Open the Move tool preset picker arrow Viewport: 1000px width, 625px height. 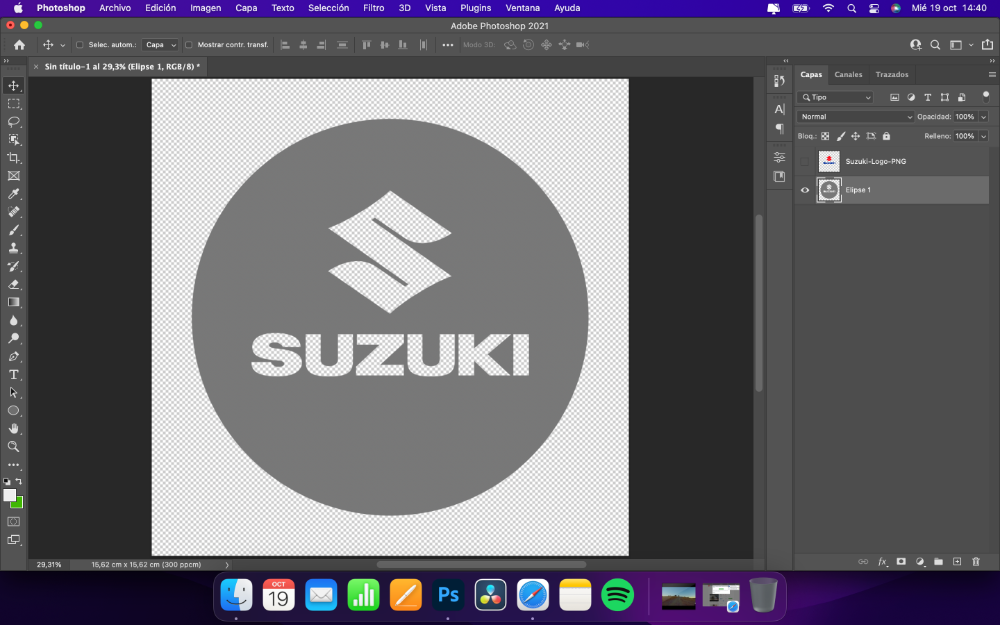(x=62, y=45)
